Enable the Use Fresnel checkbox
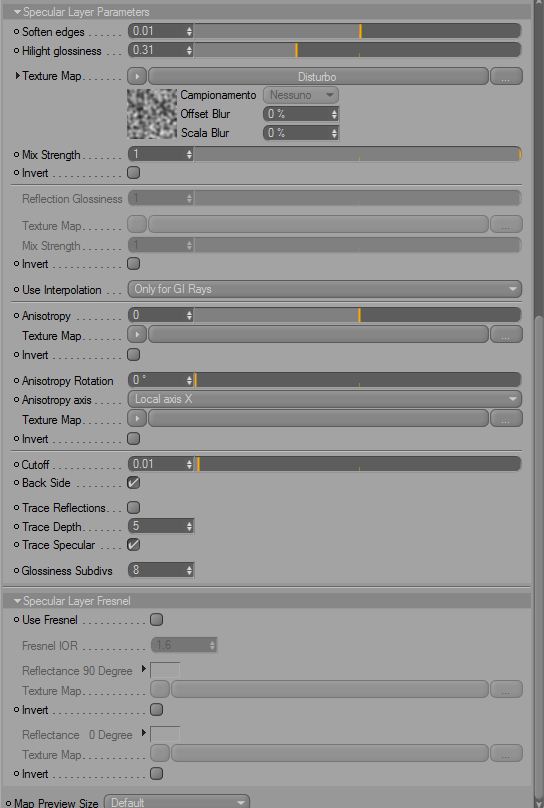The height and width of the screenshot is (808, 544). click(x=157, y=619)
